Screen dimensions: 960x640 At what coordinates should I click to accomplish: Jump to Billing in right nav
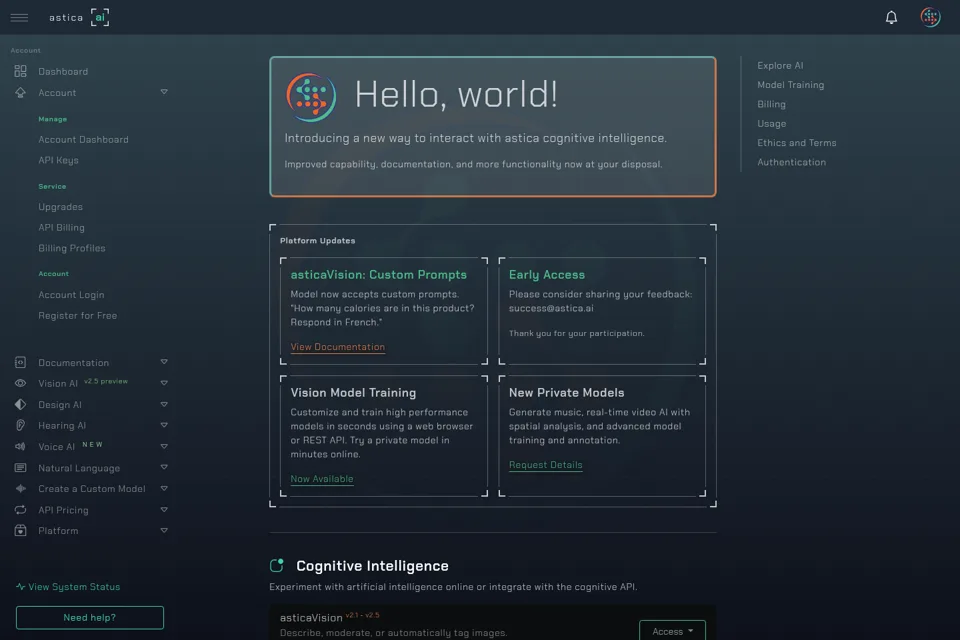point(771,104)
